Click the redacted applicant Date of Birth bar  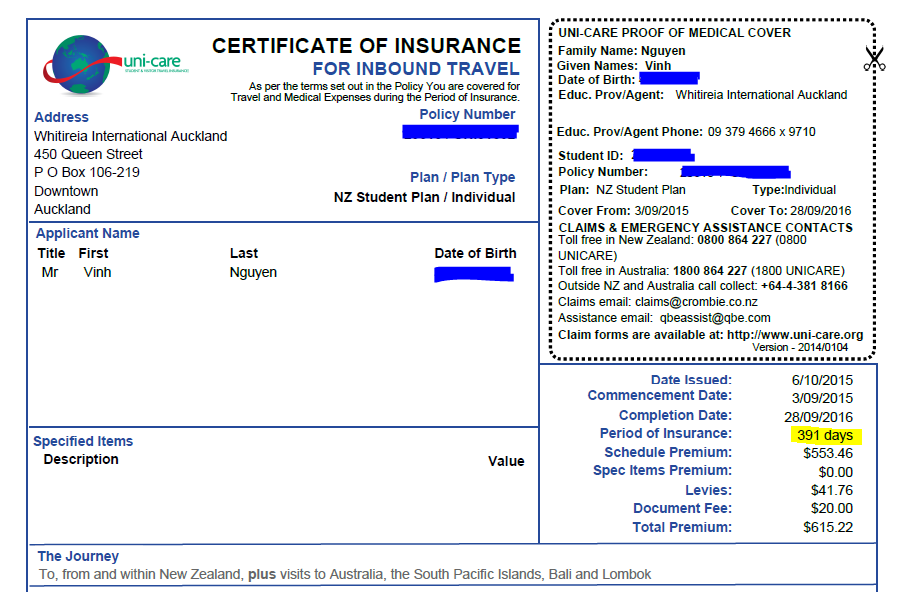(x=474, y=273)
